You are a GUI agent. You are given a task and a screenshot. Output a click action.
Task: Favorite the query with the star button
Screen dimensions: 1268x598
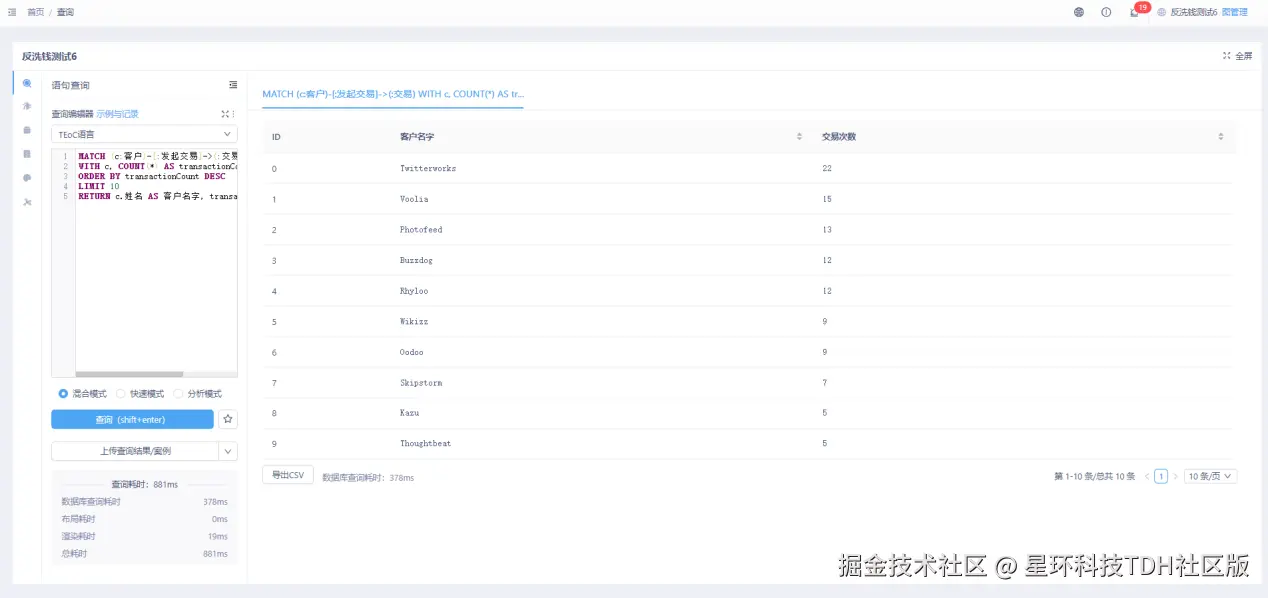(x=228, y=419)
